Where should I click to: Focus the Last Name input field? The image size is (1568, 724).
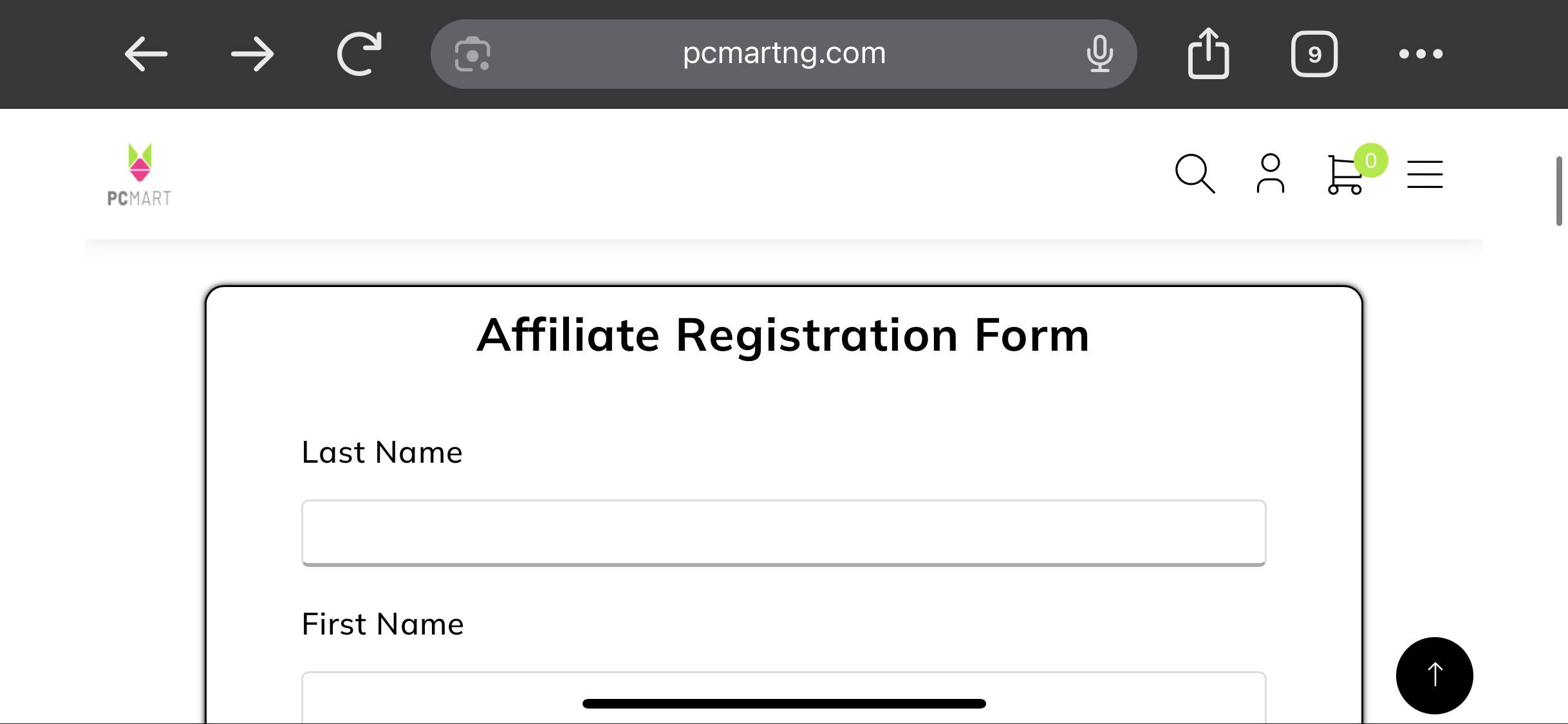[x=784, y=533]
